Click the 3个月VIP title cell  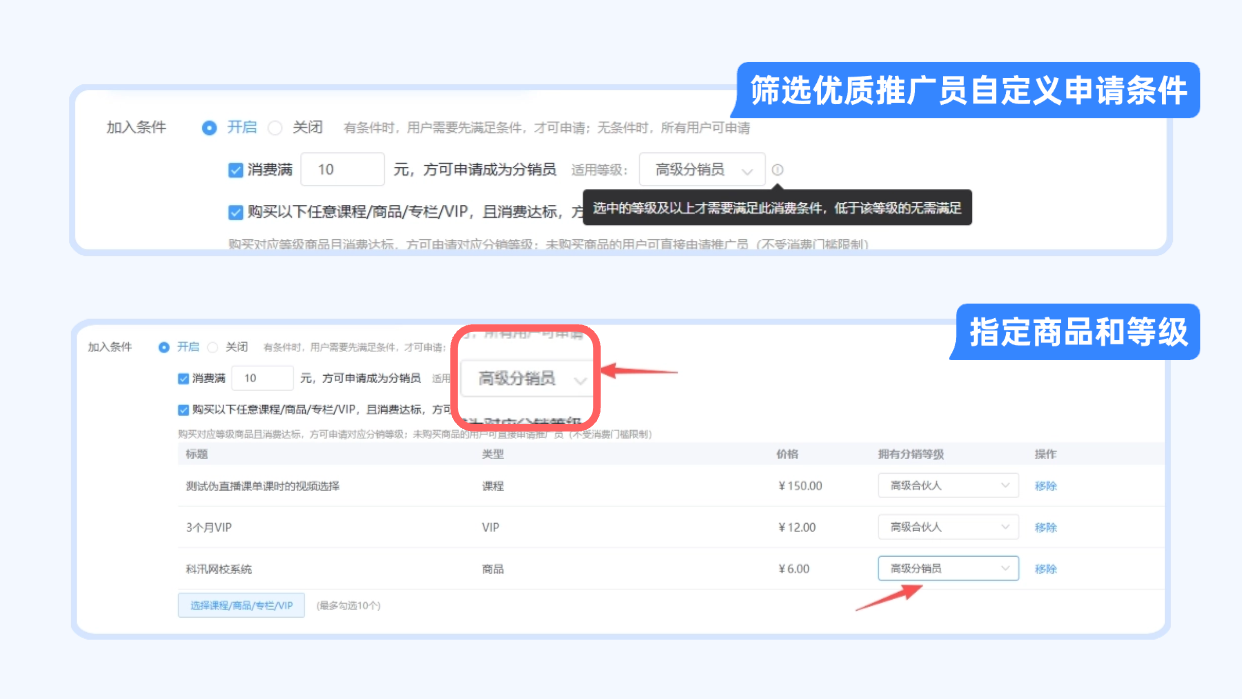(x=209, y=527)
